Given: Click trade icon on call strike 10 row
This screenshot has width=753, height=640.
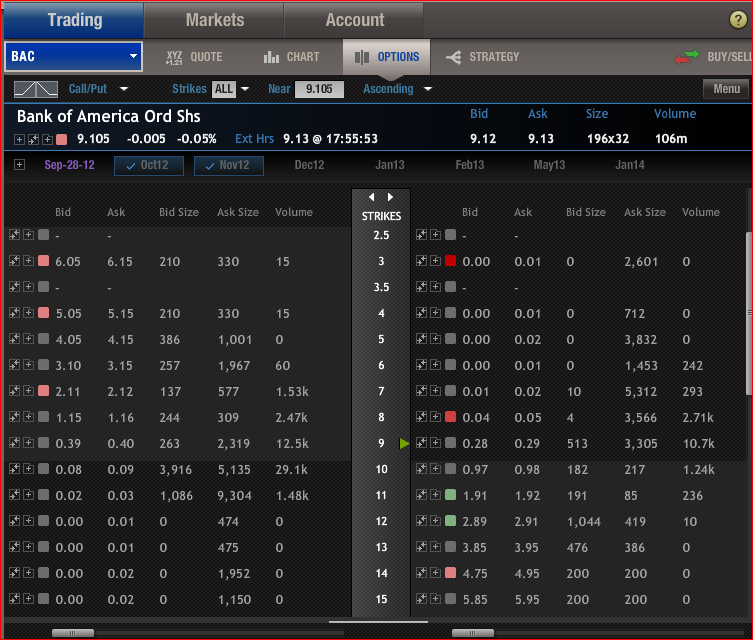Looking at the screenshot, I should (x=14, y=468).
